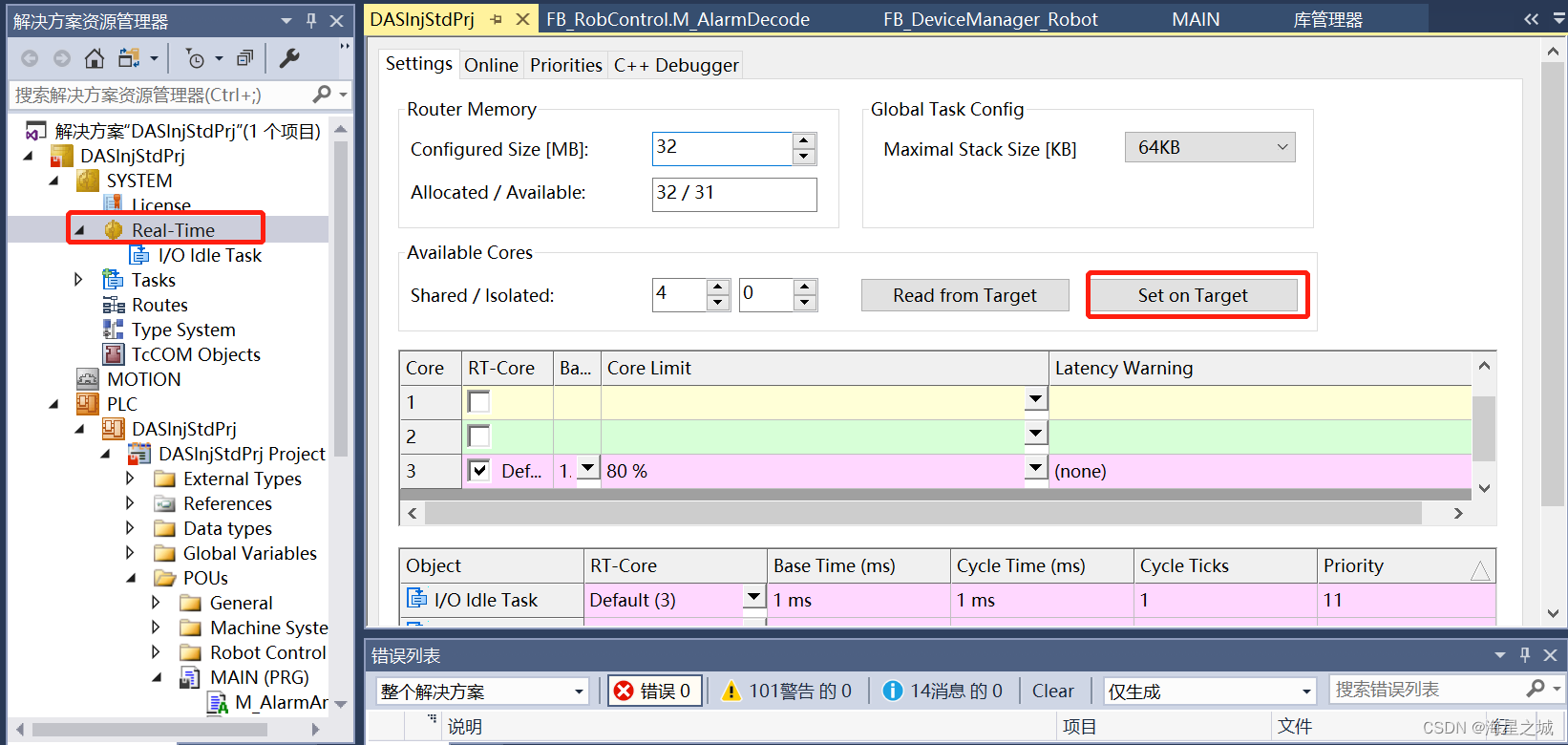Click the Tasks node icon
The width and height of the screenshot is (1568, 745).
(114, 280)
